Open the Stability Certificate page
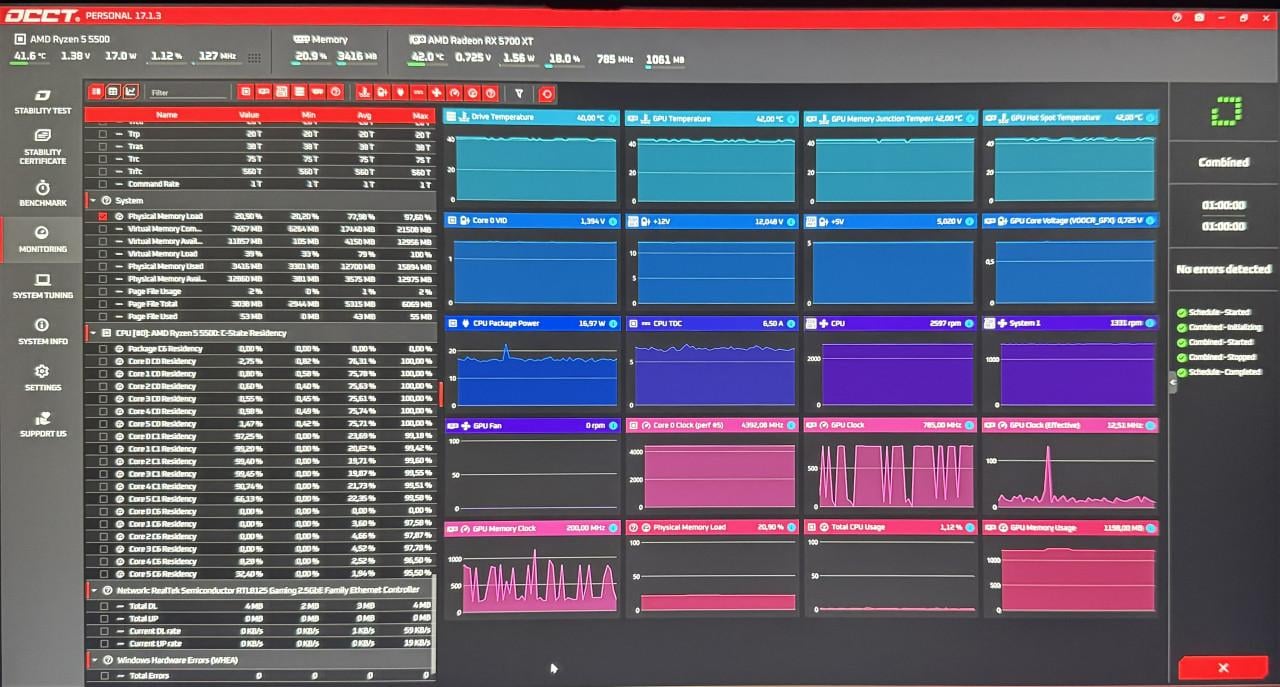1280x687 pixels. (x=42, y=147)
